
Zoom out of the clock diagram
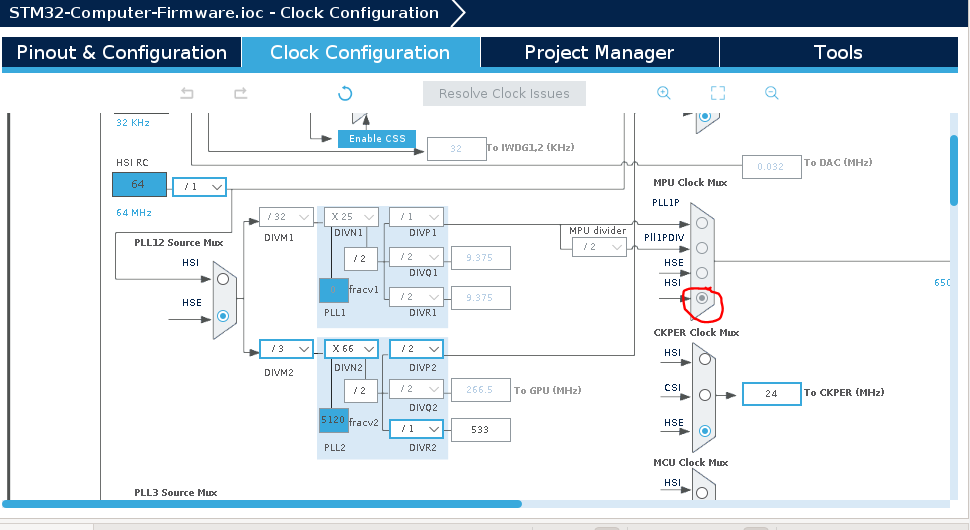pos(771,93)
